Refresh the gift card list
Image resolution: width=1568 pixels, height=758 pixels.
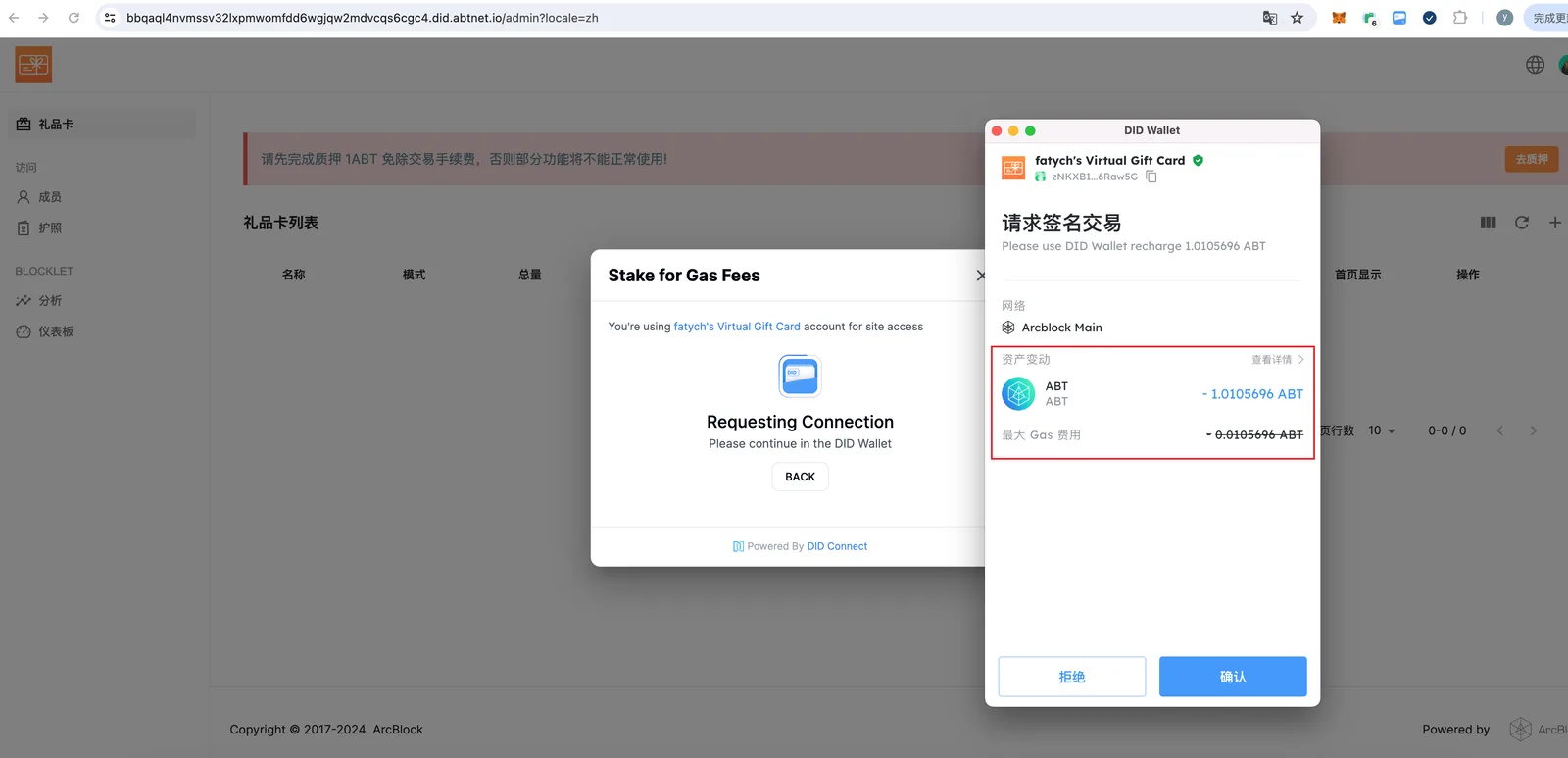tap(1522, 223)
